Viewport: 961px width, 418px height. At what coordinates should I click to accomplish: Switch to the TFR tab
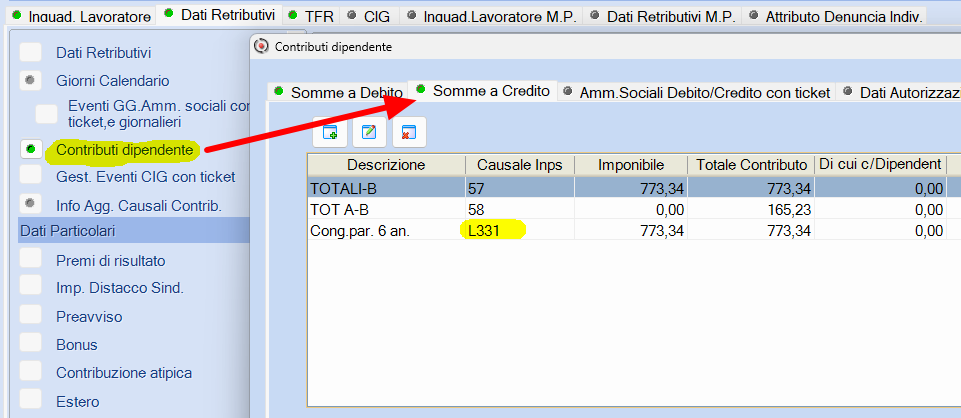pos(311,16)
